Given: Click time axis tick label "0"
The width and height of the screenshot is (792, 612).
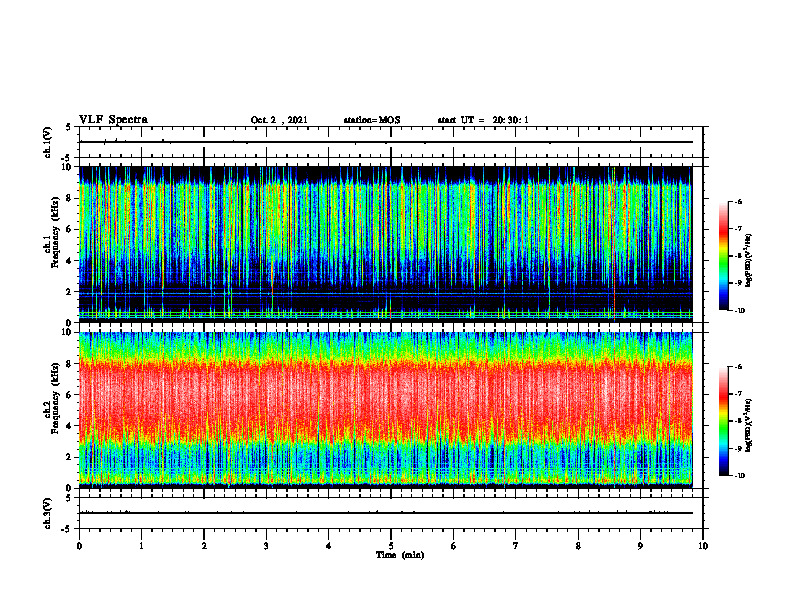Looking at the screenshot, I should tap(79, 546).
